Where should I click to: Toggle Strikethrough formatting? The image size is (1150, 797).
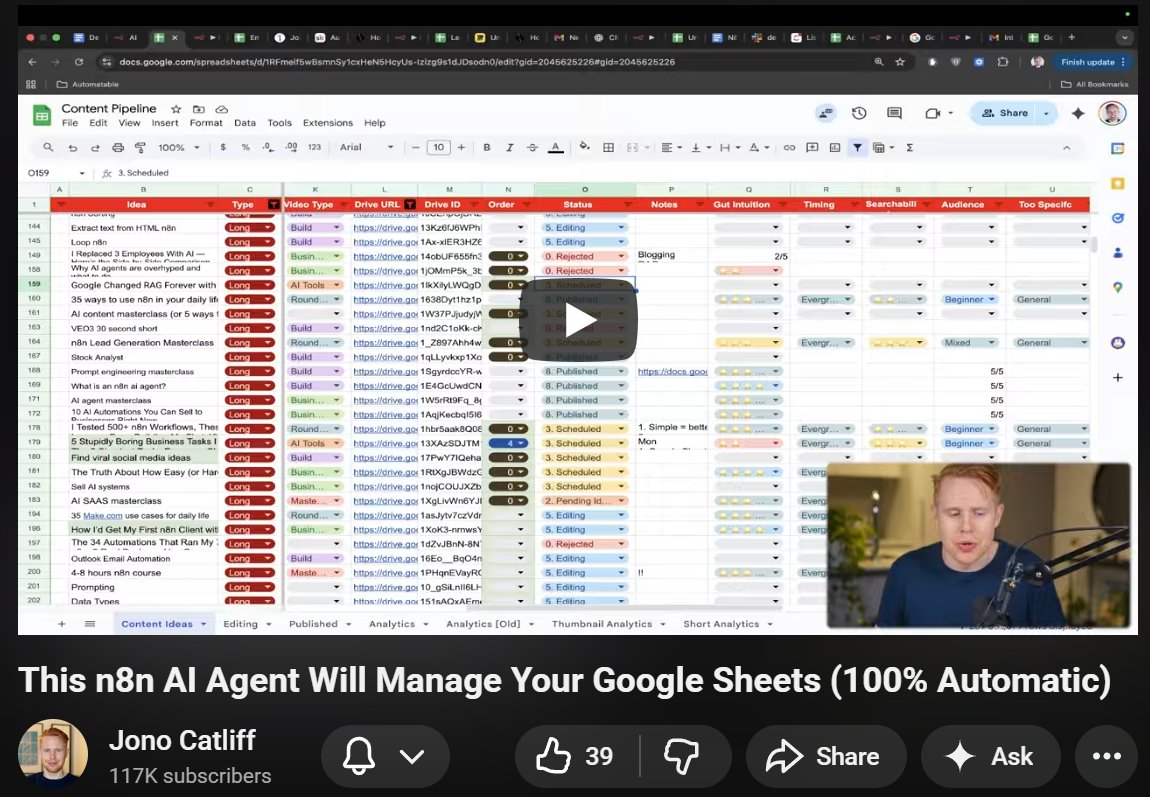tap(532, 147)
